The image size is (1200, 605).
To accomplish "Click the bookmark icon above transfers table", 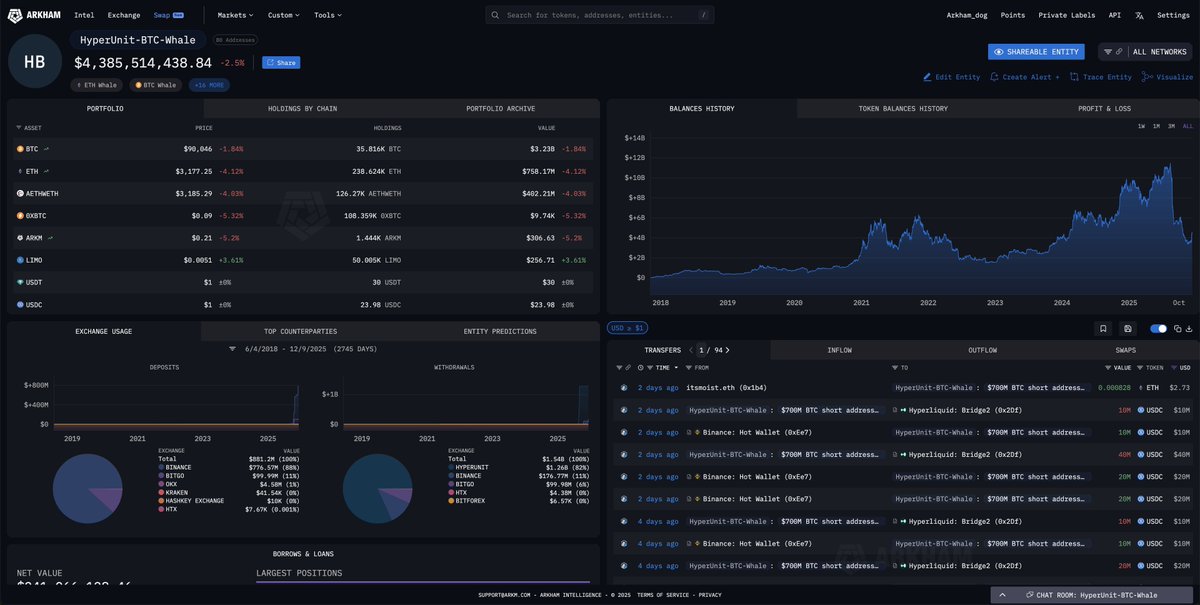I will point(1102,328).
